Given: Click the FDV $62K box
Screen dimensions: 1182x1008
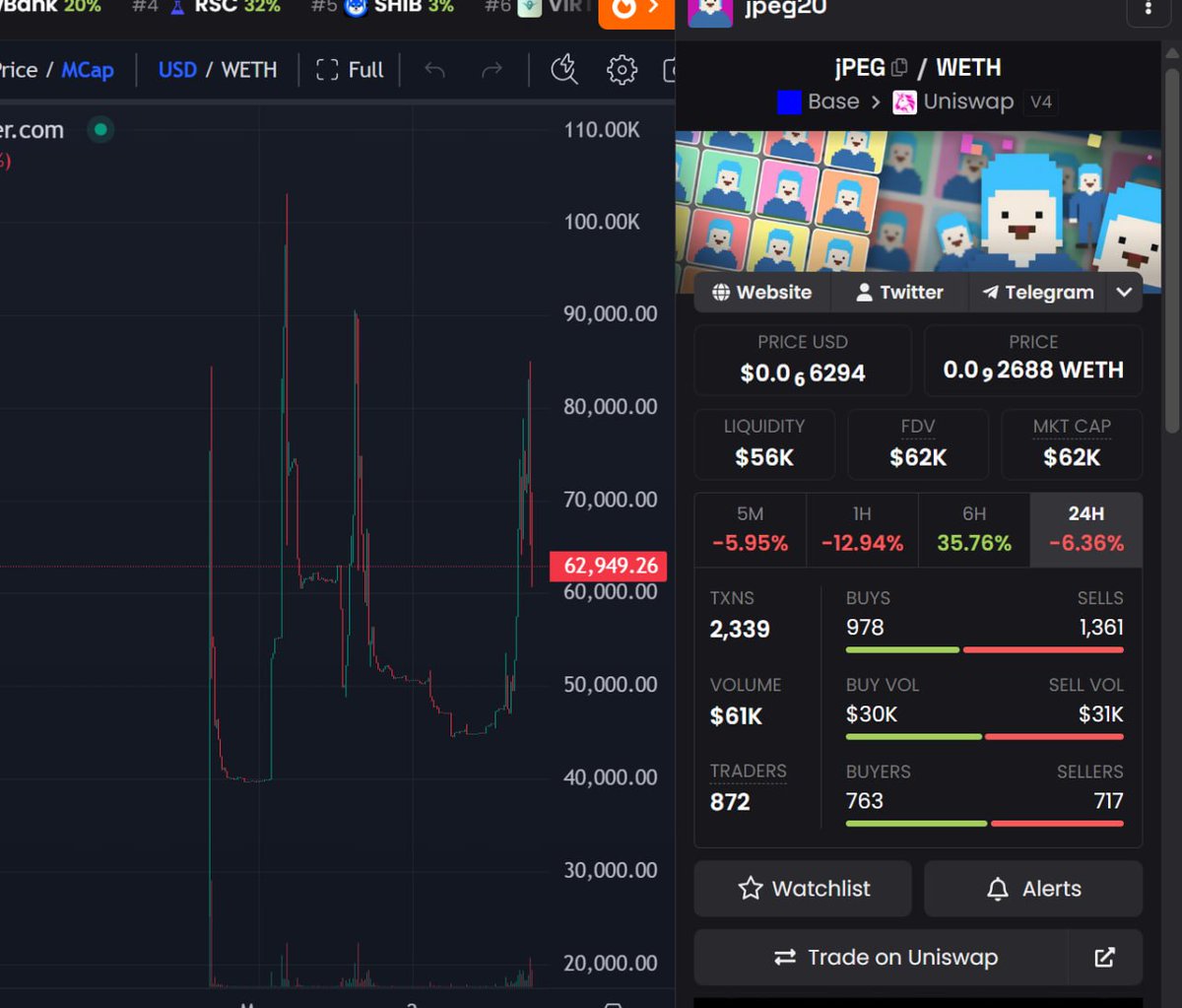Looking at the screenshot, I should click(918, 443).
